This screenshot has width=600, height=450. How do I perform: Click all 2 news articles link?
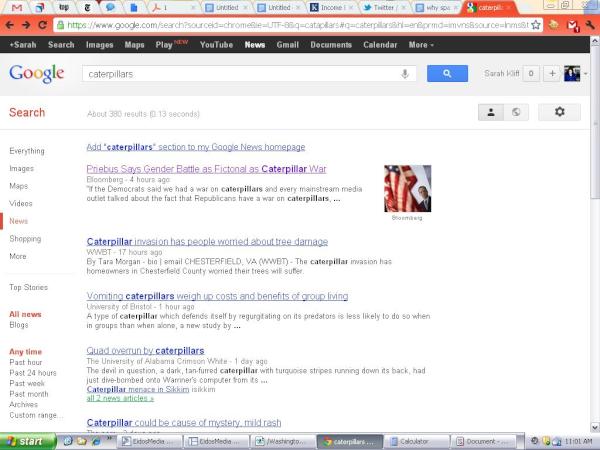point(120,398)
